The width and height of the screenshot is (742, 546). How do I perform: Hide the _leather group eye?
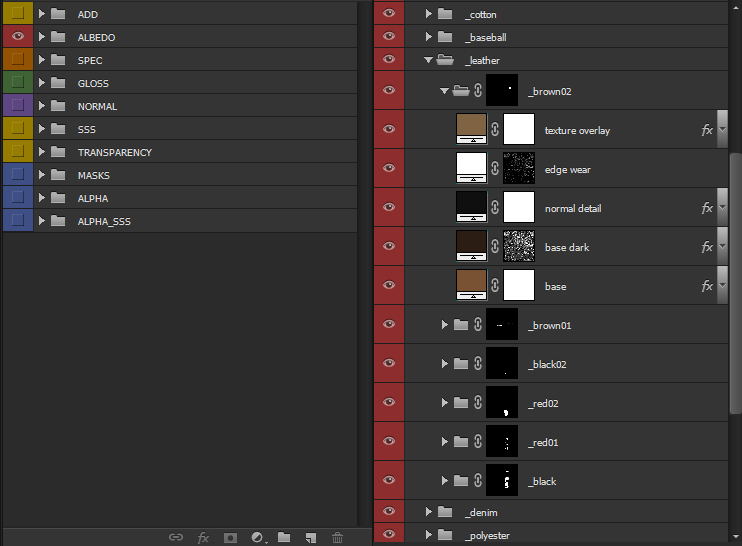click(389, 59)
